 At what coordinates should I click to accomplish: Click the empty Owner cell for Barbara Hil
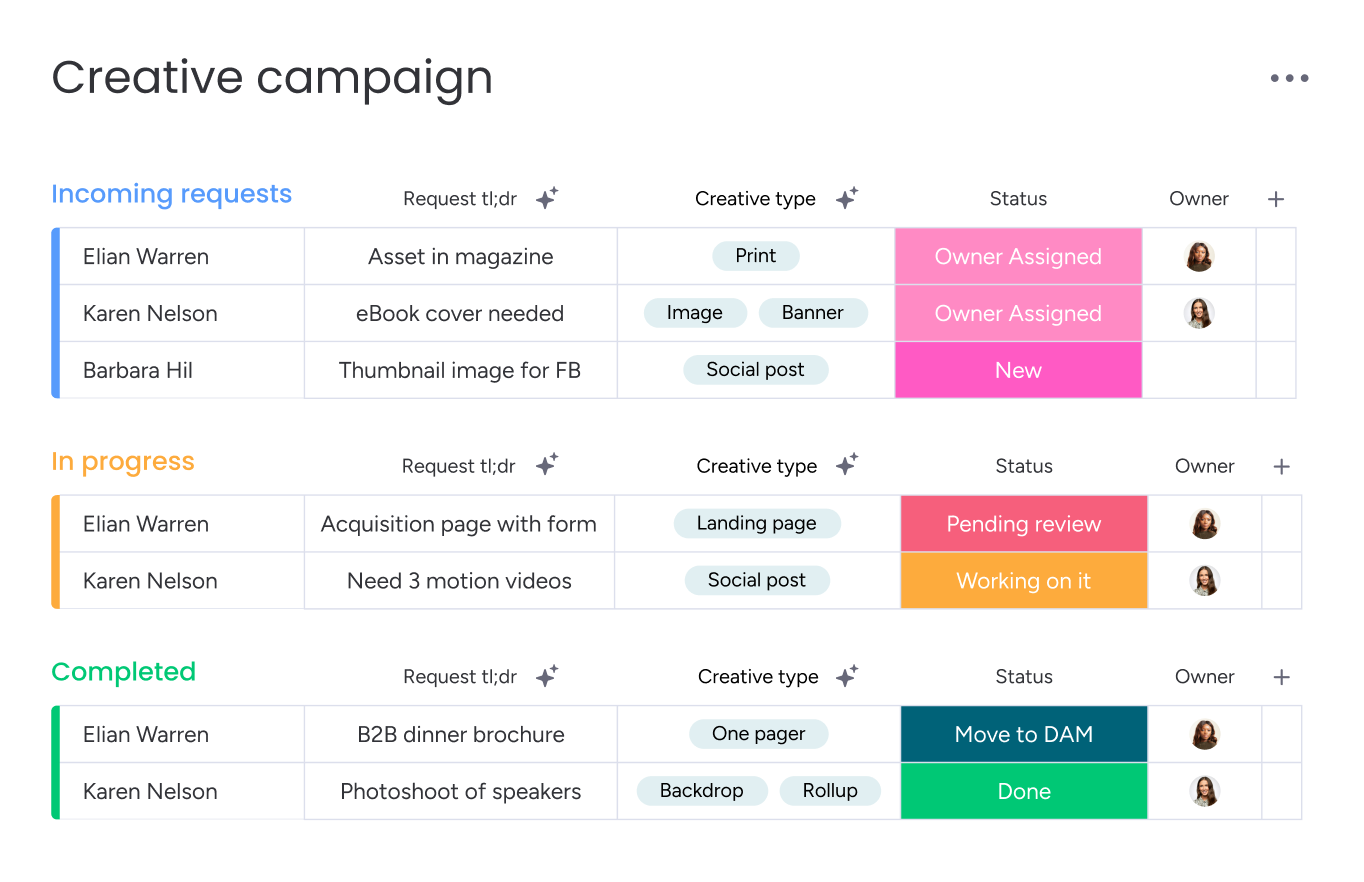click(x=1199, y=370)
